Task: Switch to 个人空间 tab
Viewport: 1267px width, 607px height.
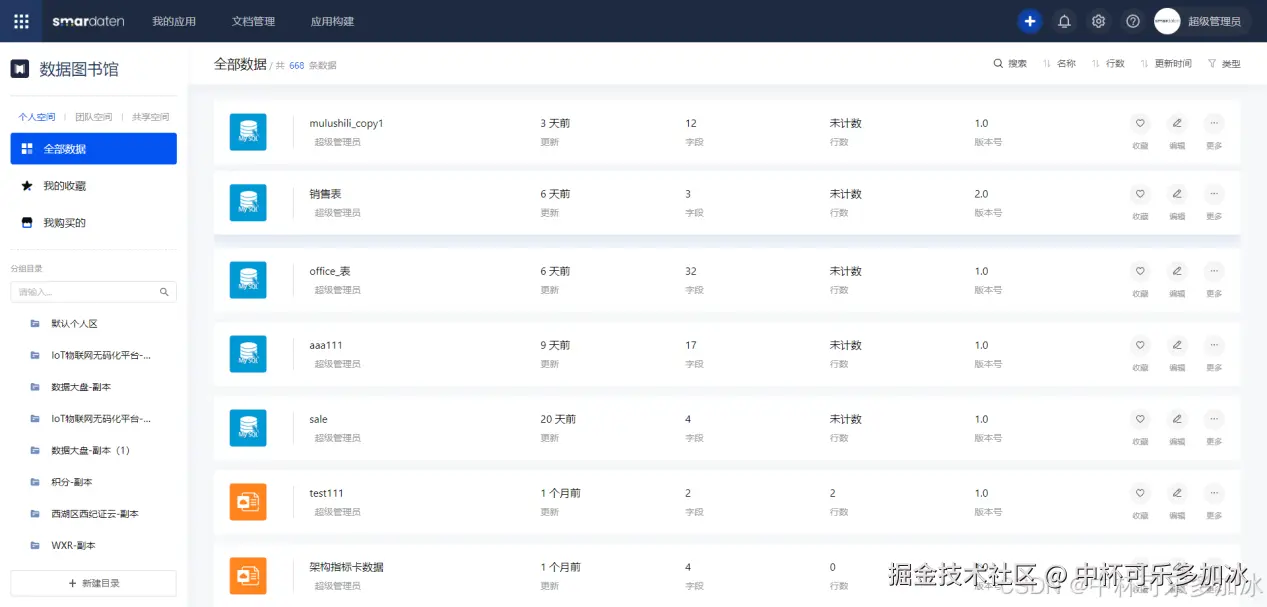Action: click(x=37, y=117)
